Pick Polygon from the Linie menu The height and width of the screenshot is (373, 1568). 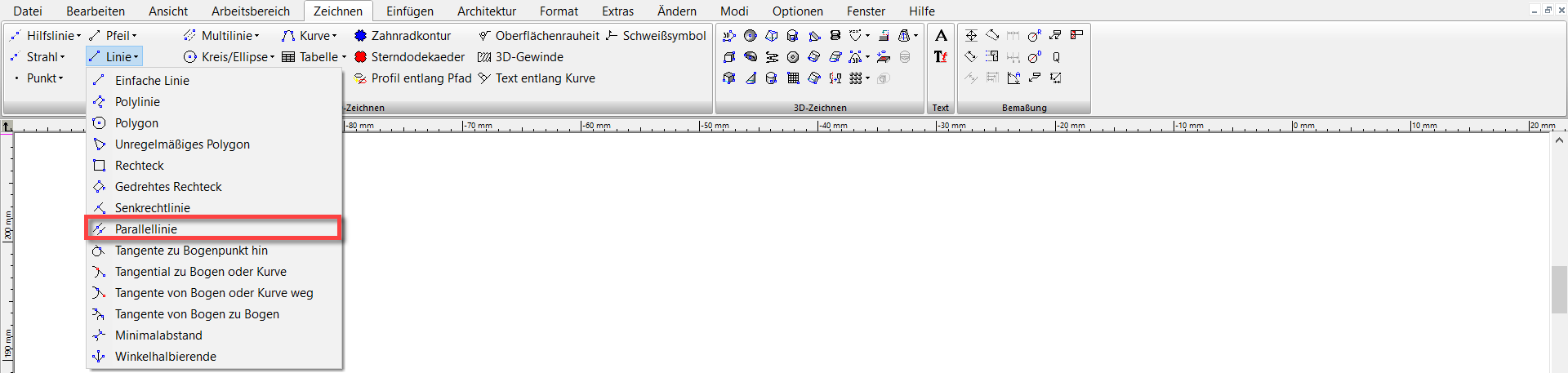pos(214,122)
